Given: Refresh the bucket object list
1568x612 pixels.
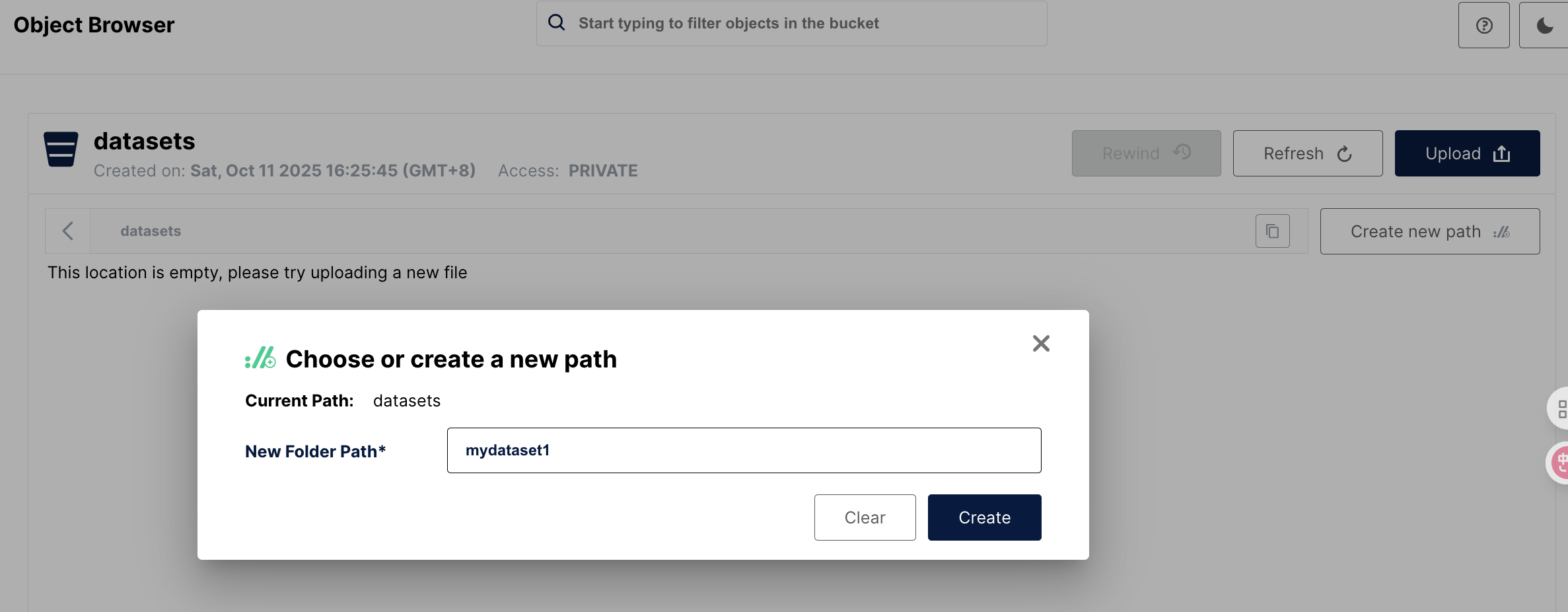Looking at the screenshot, I should (x=1307, y=153).
